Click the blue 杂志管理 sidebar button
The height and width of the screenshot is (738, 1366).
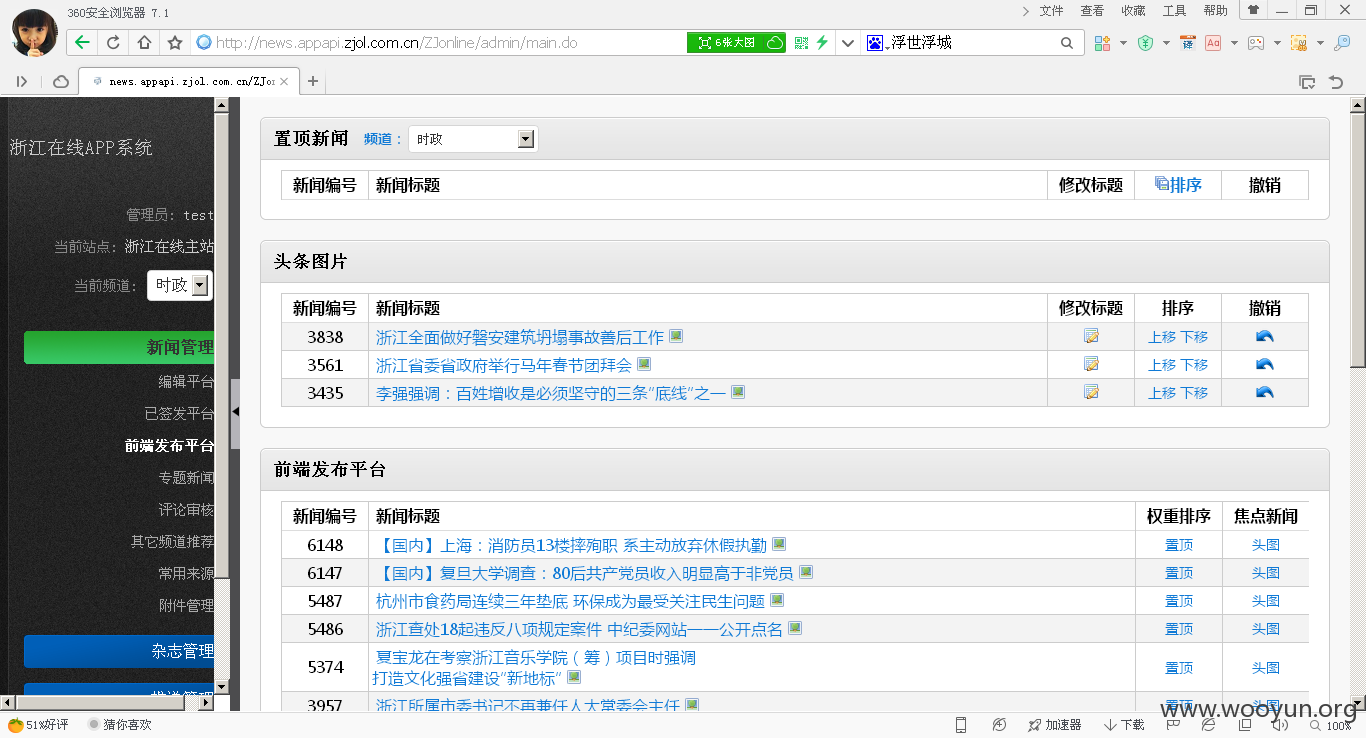pyautogui.click(x=120, y=651)
